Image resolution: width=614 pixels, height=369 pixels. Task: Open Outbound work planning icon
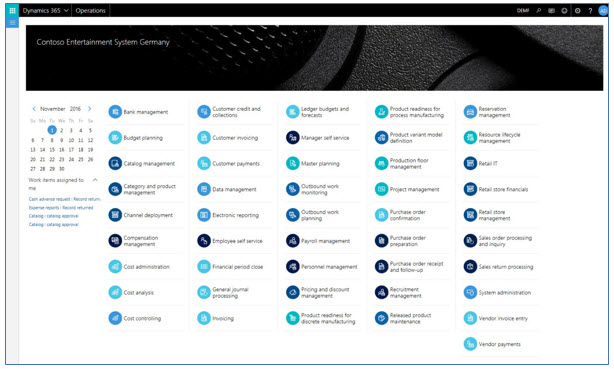293,215
